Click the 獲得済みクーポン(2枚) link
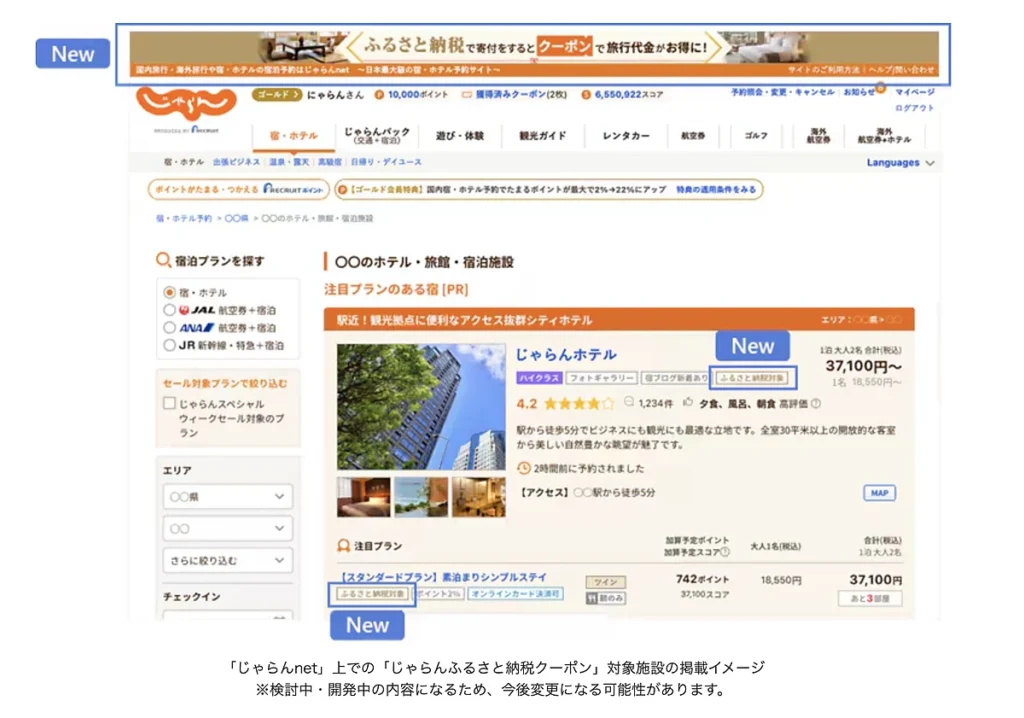 [521, 95]
